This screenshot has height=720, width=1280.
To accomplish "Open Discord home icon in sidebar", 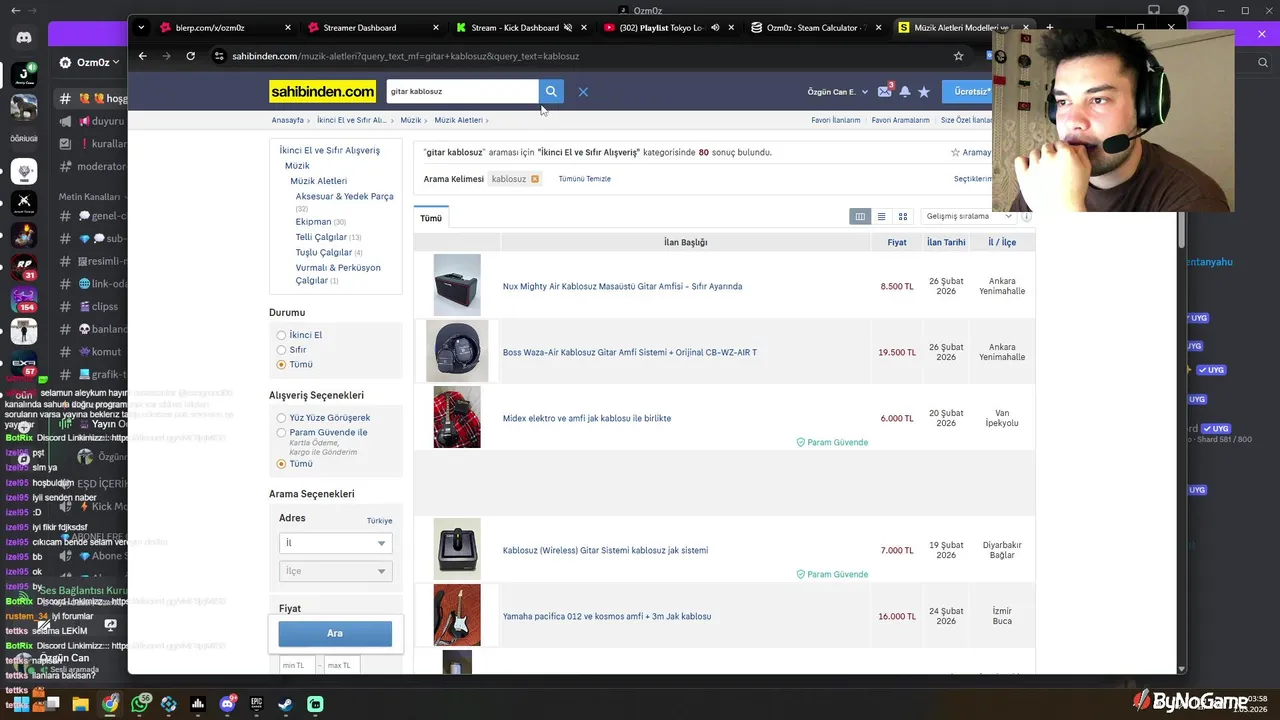I will (x=24, y=38).
